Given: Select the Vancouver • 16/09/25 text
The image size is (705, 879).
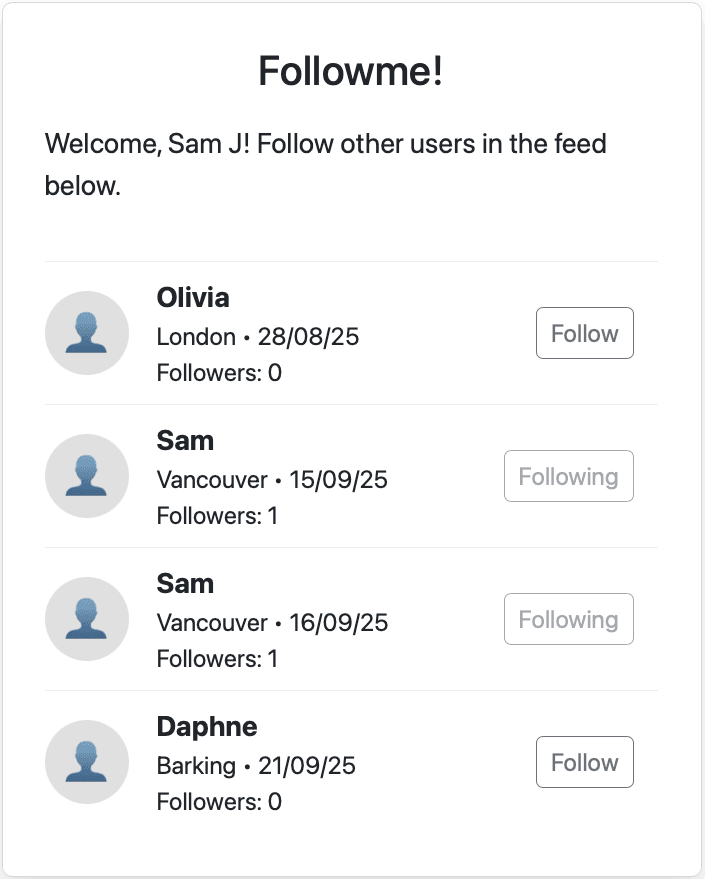Looking at the screenshot, I should tap(272, 623).
